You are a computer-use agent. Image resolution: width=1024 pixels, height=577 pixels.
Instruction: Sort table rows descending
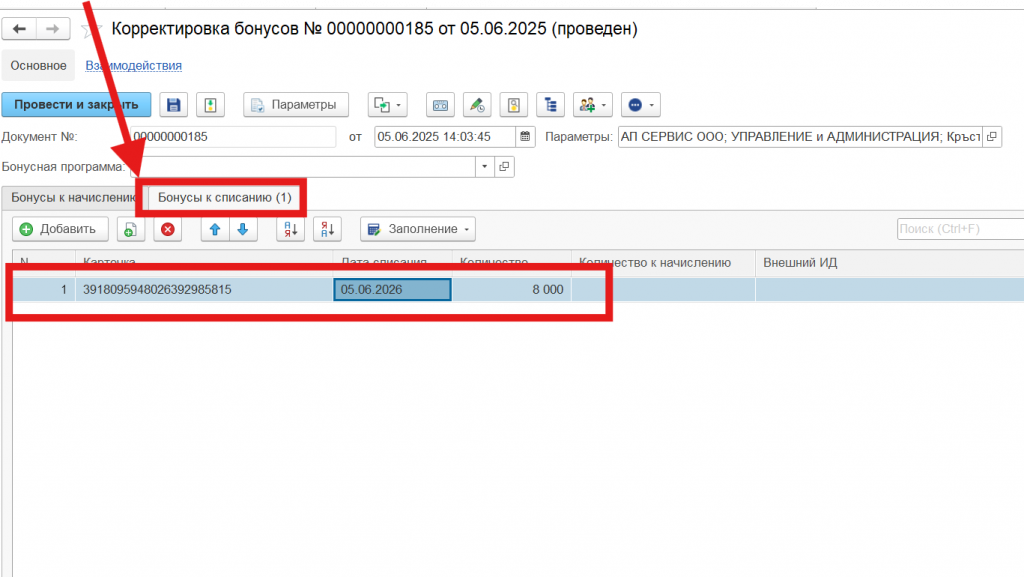327,230
